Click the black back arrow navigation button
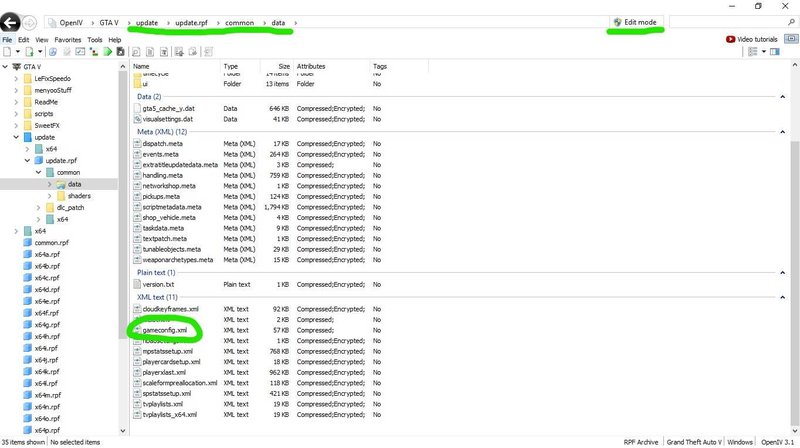Screen dimensions: 800x448 tap(10, 23)
